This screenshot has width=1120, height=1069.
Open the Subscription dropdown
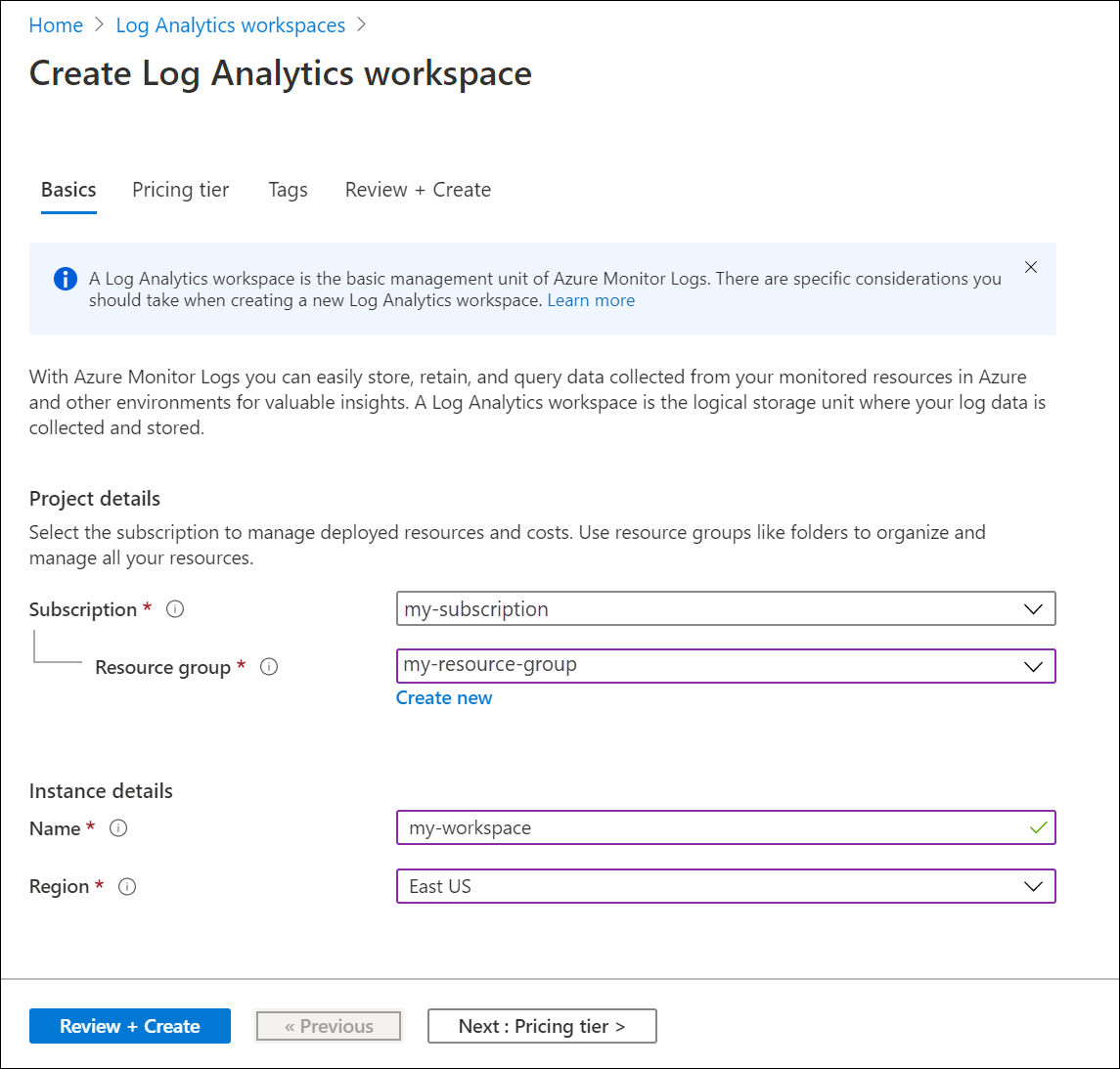1033,608
